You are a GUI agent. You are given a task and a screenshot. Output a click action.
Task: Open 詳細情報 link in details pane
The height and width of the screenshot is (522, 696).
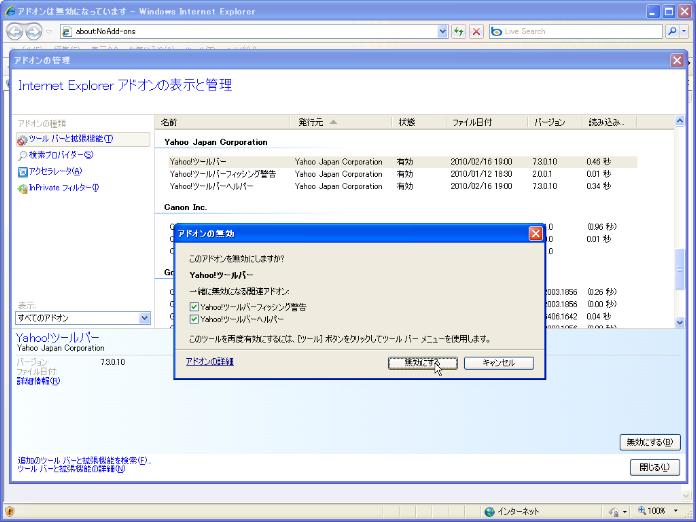click(38, 381)
